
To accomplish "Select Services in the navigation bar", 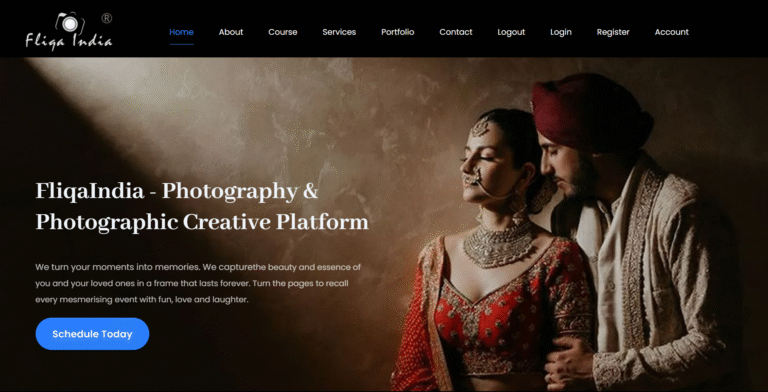I will click(339, 32).
